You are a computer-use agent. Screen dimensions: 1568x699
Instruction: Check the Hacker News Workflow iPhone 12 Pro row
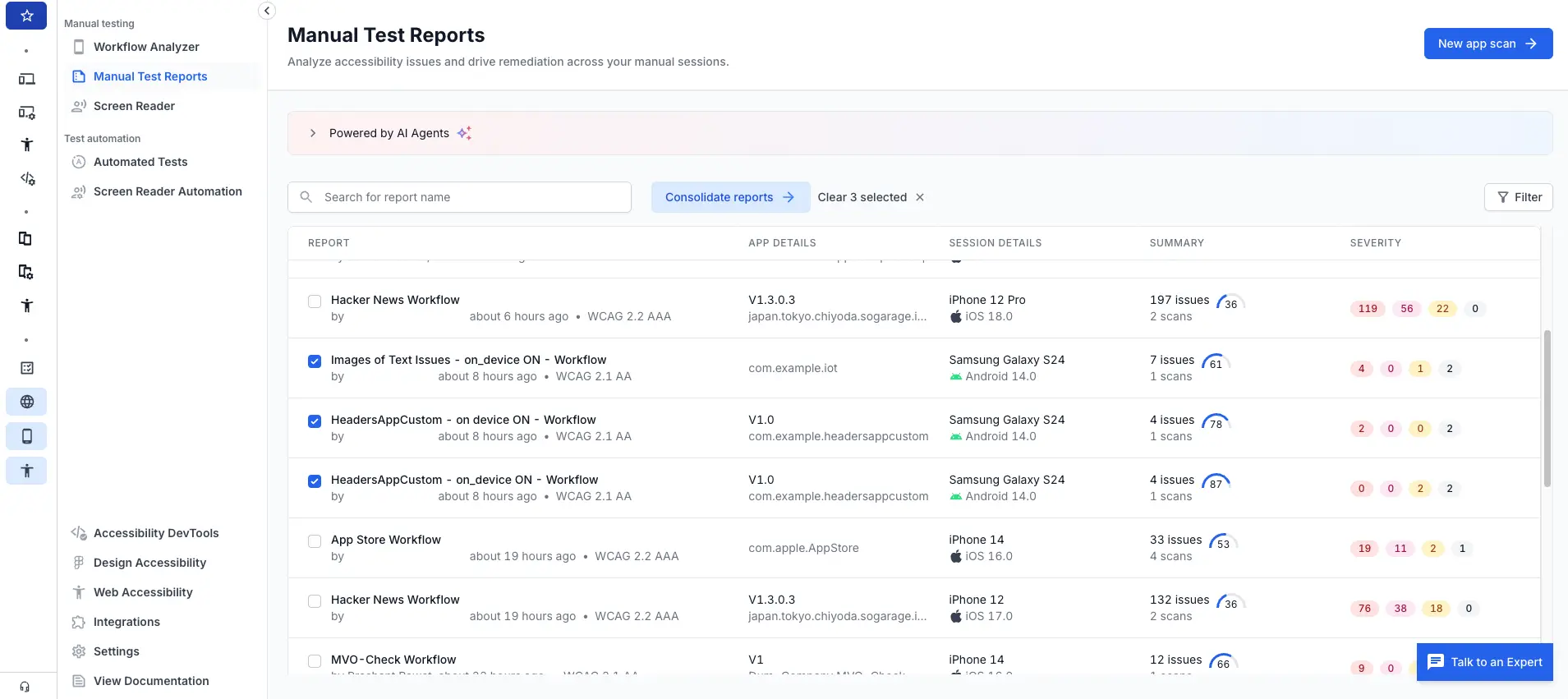(x=315, y=301)
